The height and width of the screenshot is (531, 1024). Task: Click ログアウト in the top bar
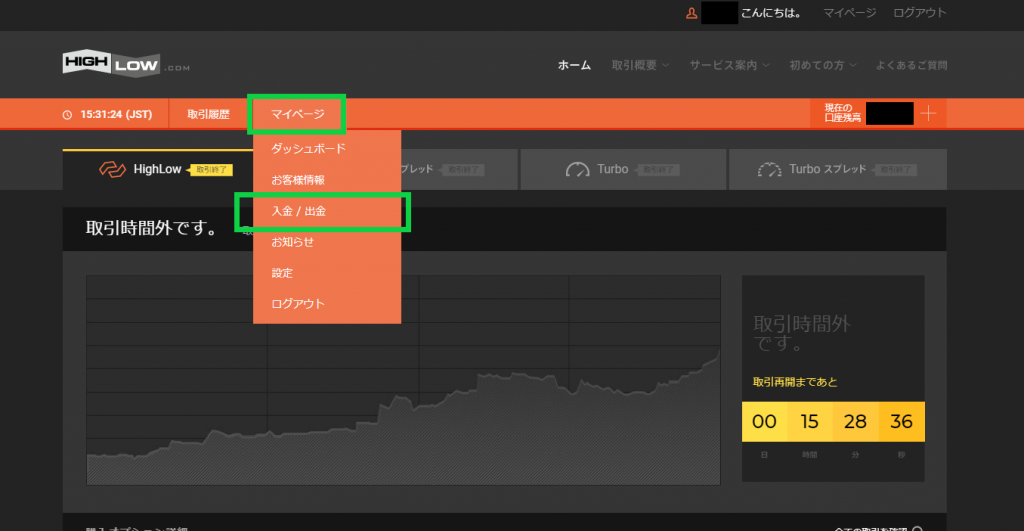click(920, 13)
